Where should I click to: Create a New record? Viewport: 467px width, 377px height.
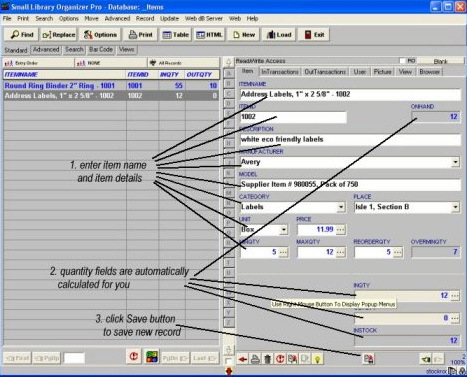[x=244, y=35]
